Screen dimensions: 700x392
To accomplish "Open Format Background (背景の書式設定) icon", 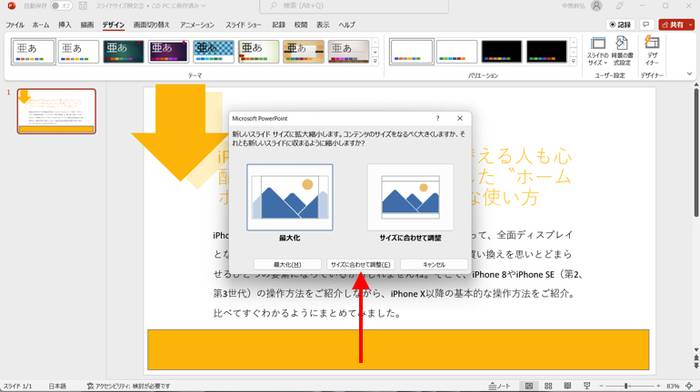I will (x=622, y=51).
